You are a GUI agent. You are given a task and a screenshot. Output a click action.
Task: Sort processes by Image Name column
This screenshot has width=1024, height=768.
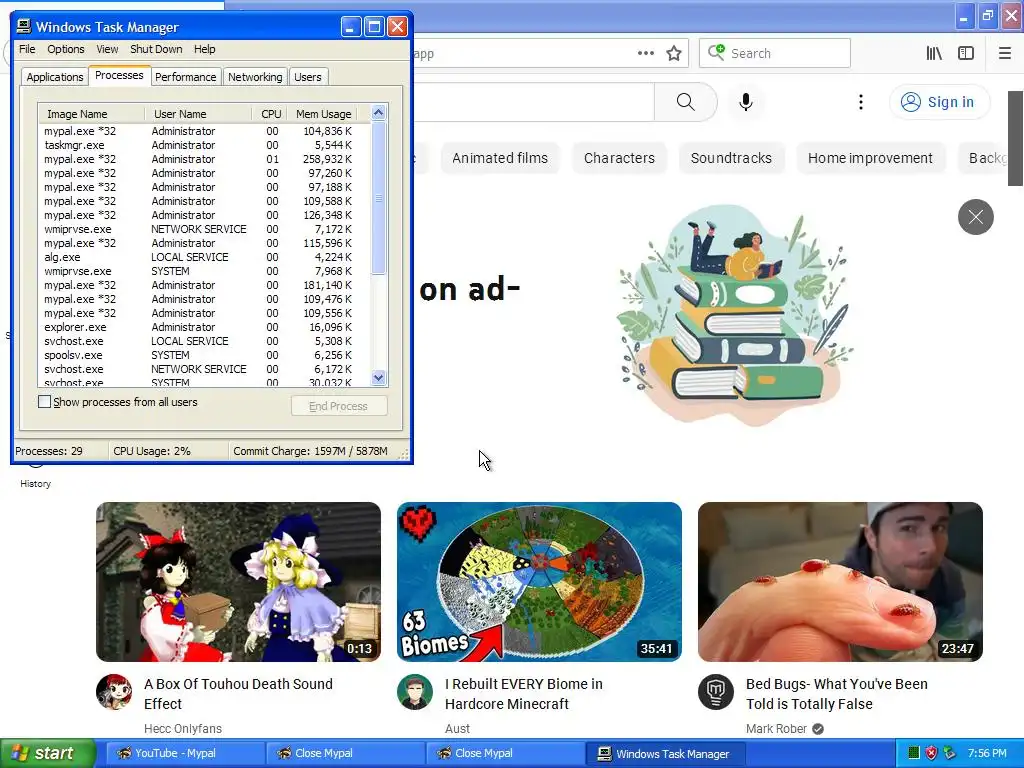[91, 114]
